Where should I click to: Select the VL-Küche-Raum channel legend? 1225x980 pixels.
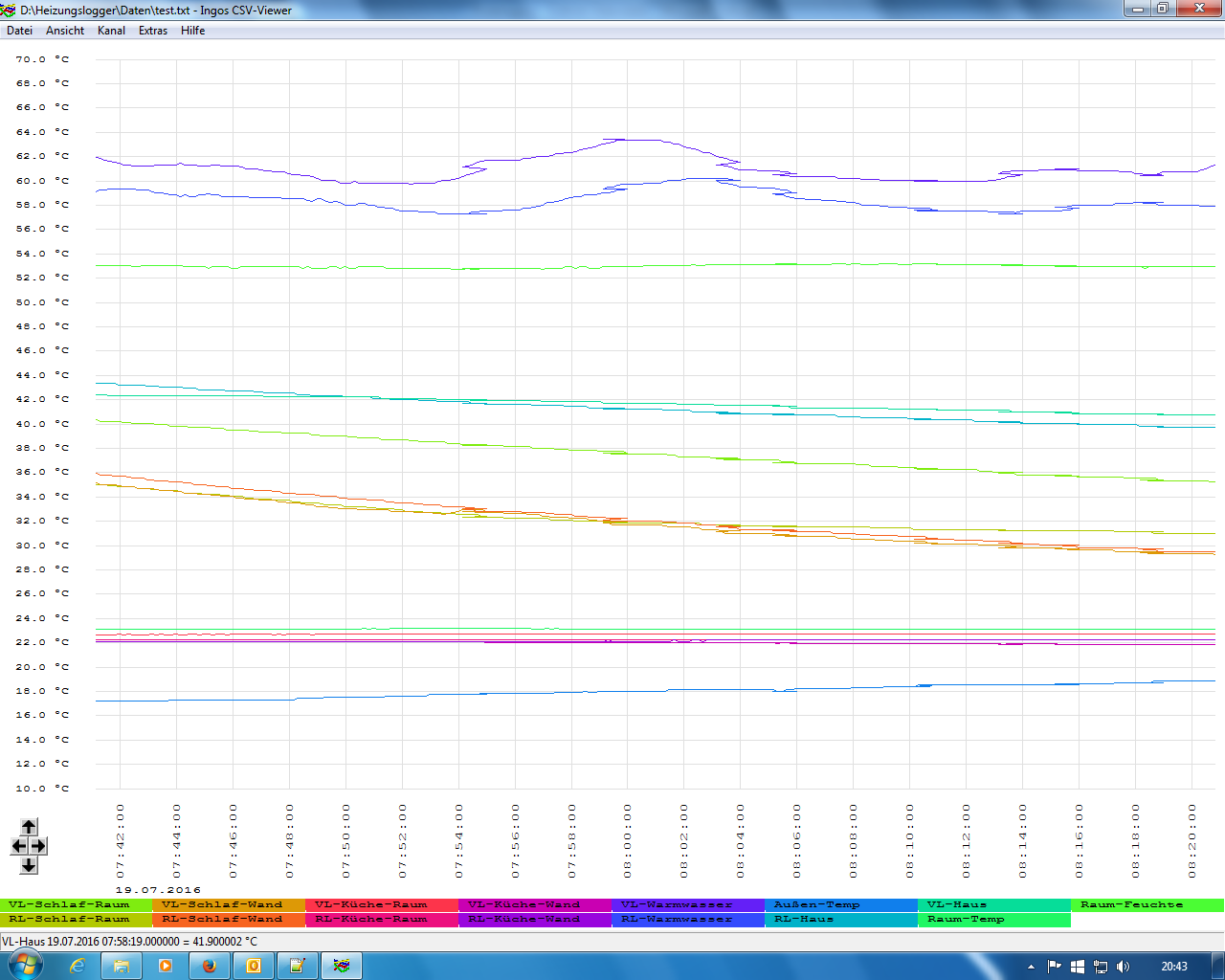click(x=383, y=904)
